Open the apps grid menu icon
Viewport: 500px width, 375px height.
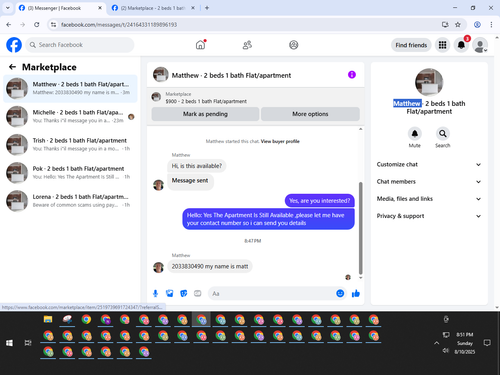tap(442, 45)
